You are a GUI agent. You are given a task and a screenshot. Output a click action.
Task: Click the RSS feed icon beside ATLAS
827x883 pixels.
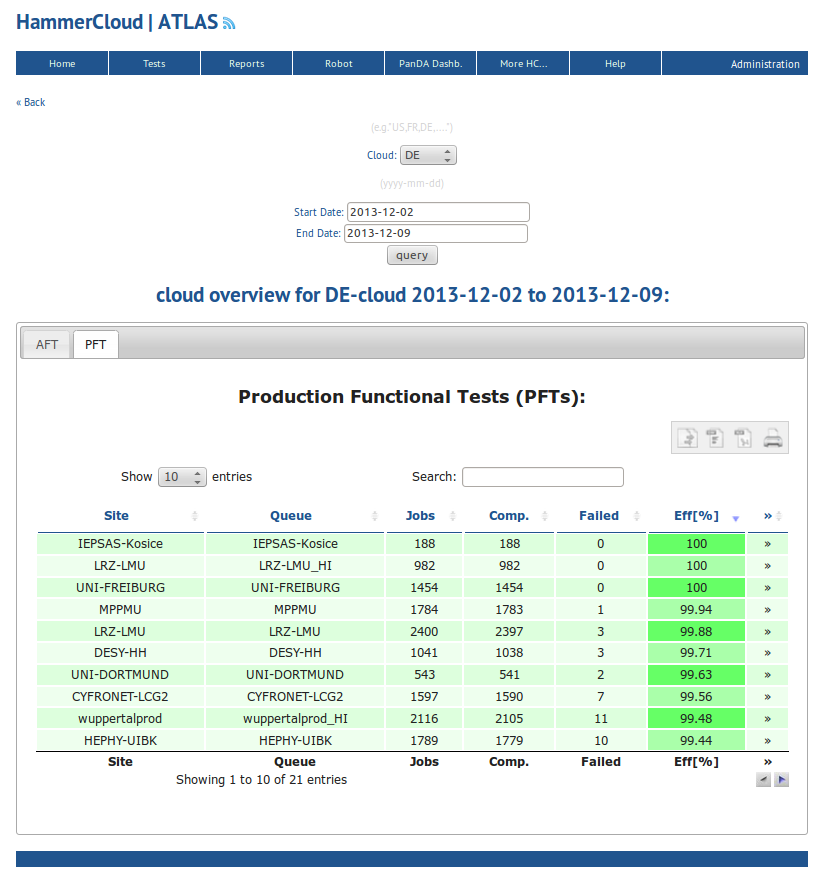pyautogui.click(x=229, y=23)
